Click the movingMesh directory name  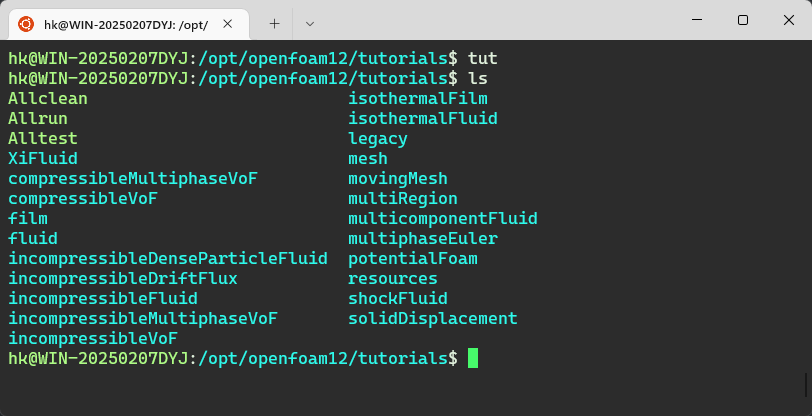point(398,178)
